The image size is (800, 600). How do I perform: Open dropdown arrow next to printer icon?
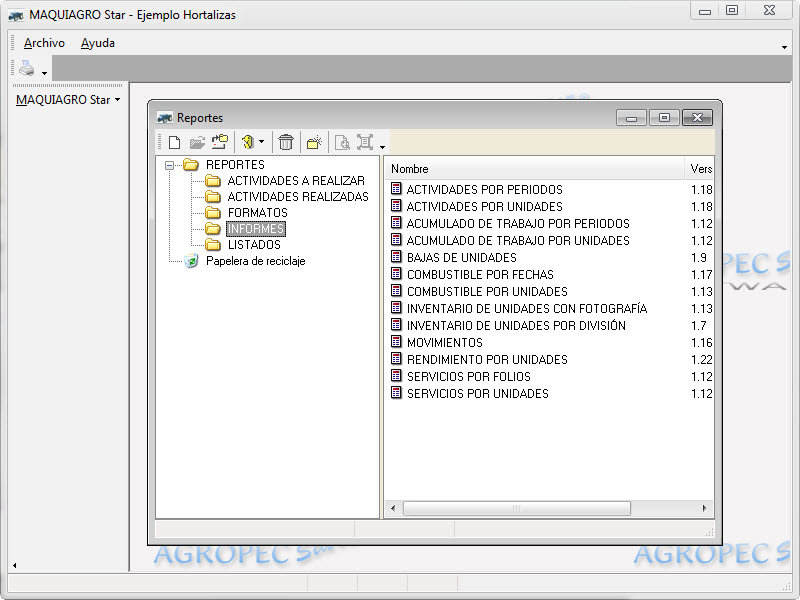pos(44,73)
